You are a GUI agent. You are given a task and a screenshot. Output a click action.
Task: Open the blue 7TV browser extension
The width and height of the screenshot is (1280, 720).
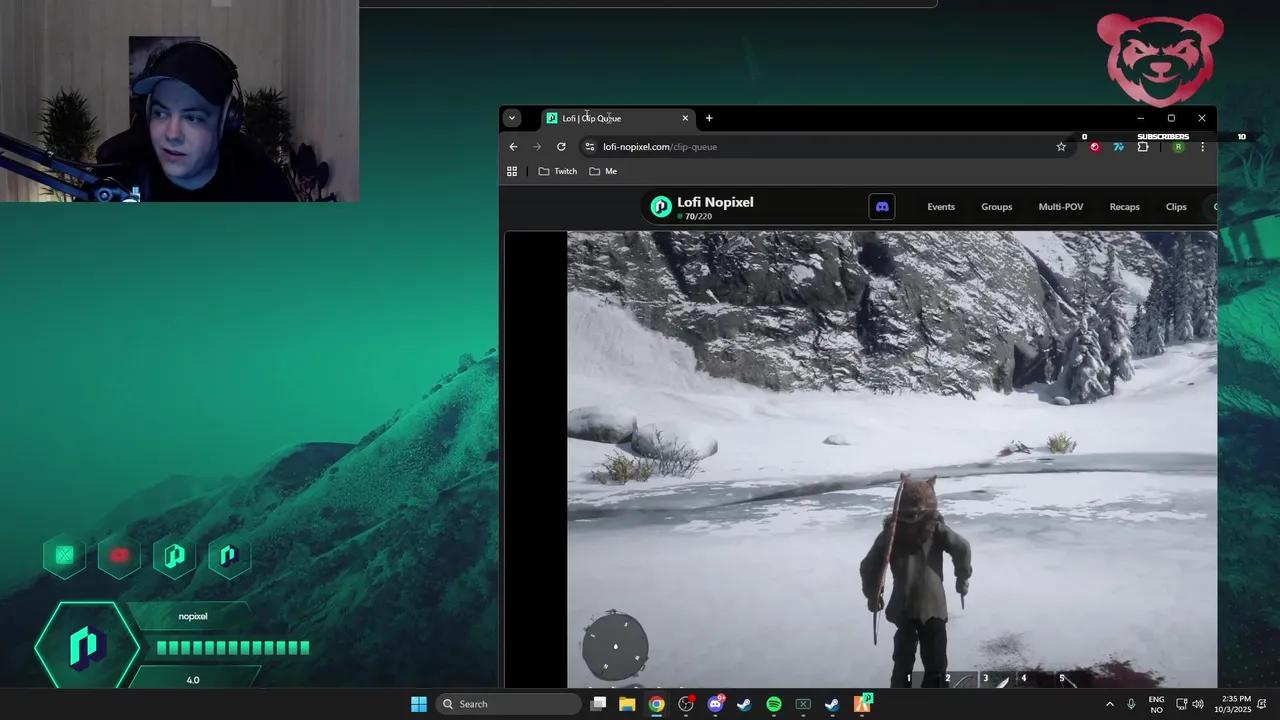click(x=1118, y=147)
